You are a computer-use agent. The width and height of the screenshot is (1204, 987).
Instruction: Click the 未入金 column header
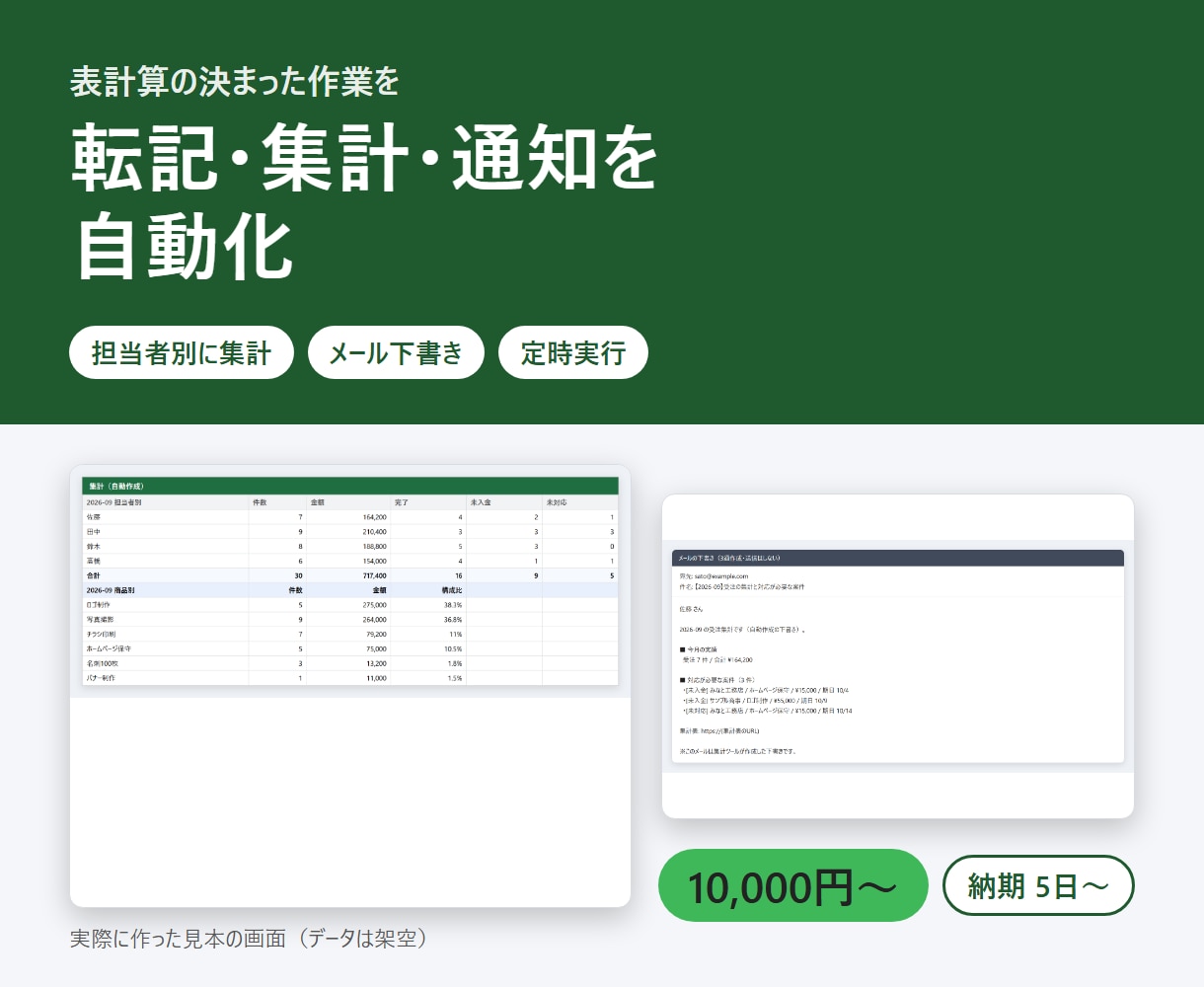[x=503, y=502]
